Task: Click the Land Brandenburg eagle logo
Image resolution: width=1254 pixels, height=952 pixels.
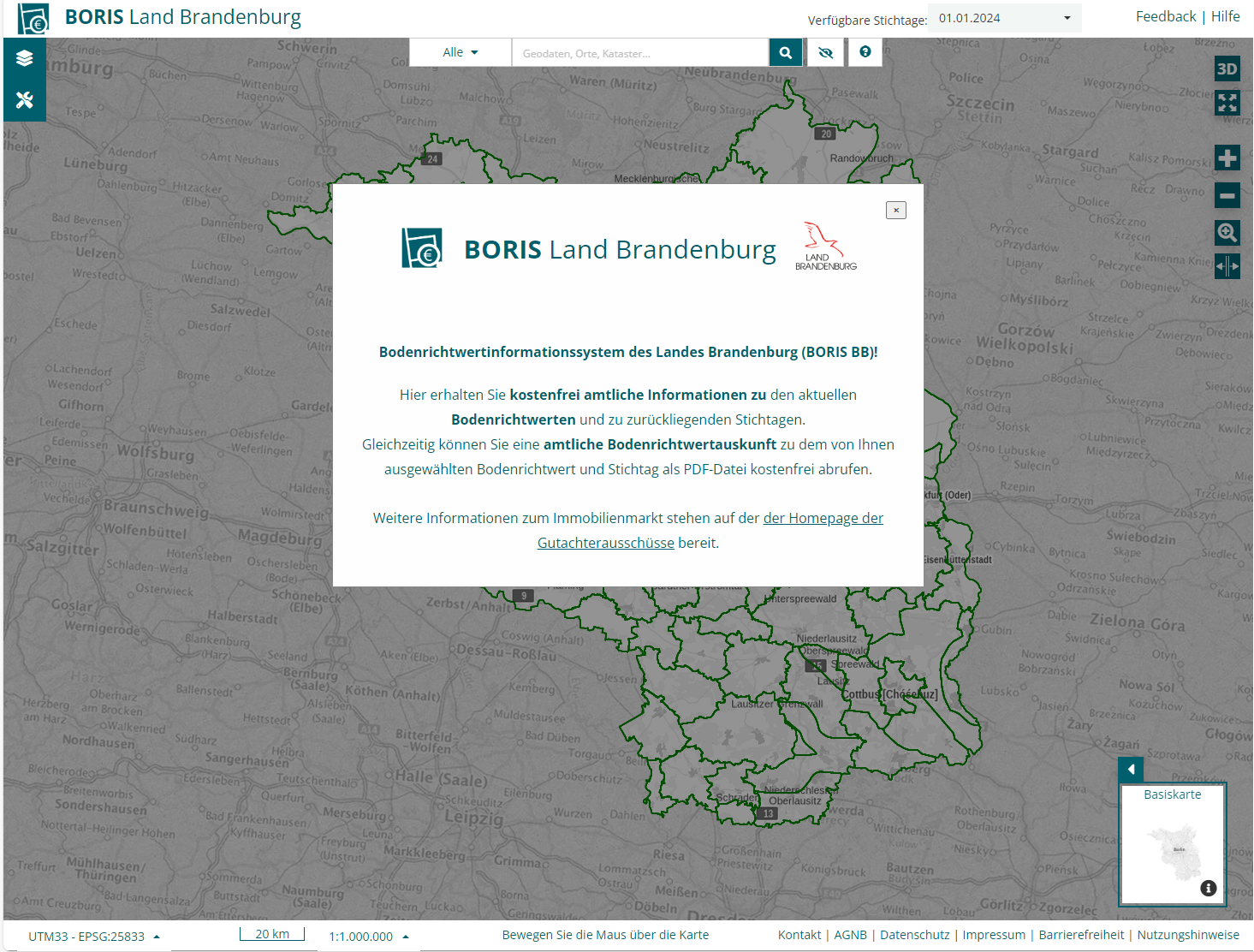Action: [826, 247]
